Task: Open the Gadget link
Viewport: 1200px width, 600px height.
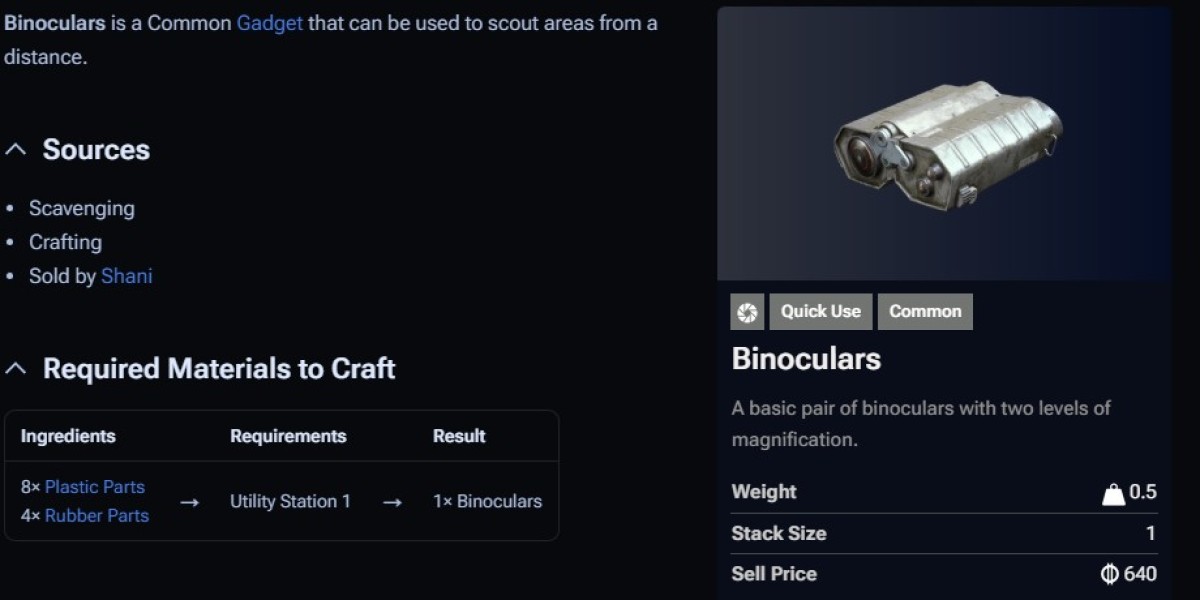Action: click(x=270, y=23)
